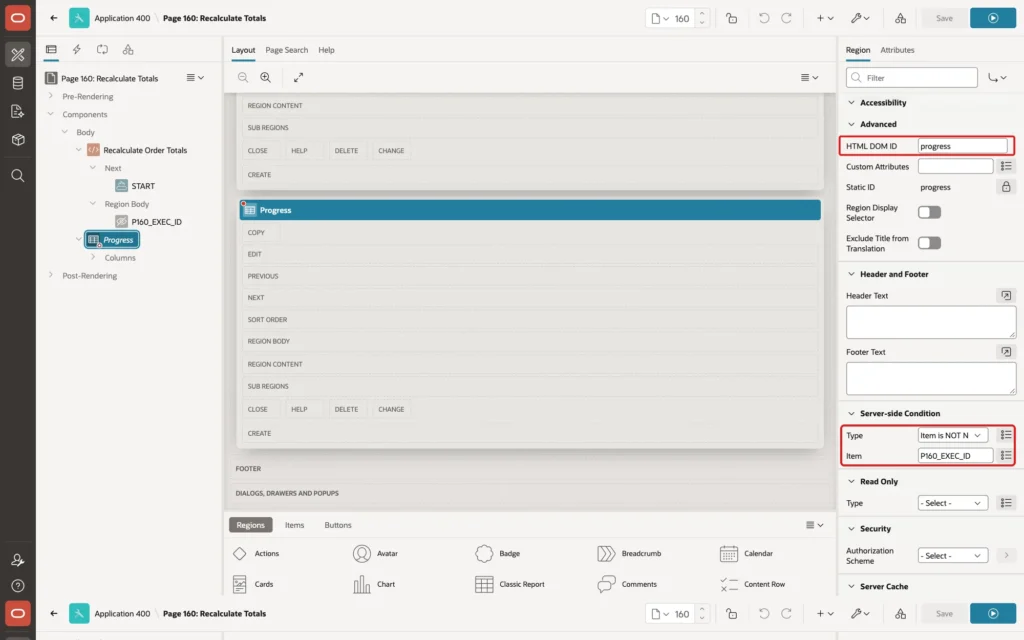The image size is (1024, 640).
Task: Click the page lock icon in toolbar
Action: [731, 18]
